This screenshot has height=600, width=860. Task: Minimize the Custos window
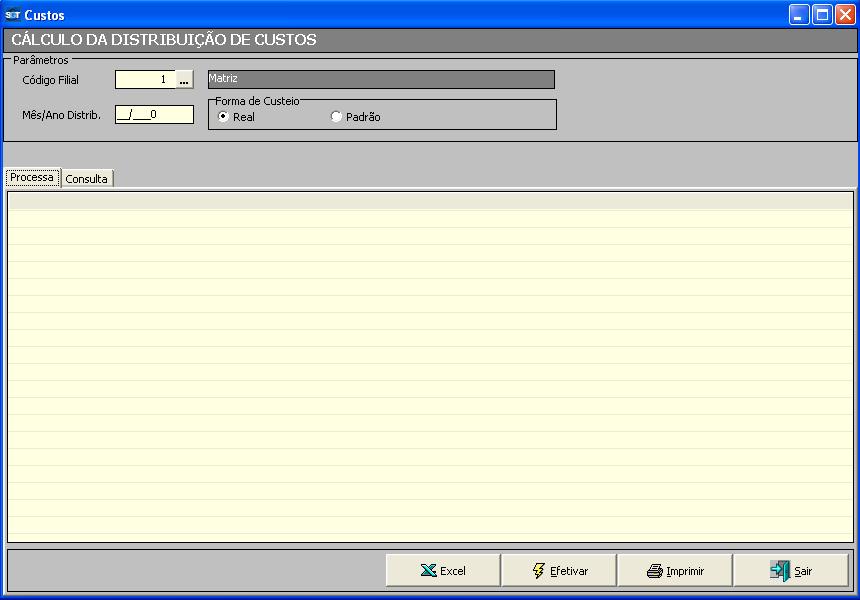[x=798, y=15]
